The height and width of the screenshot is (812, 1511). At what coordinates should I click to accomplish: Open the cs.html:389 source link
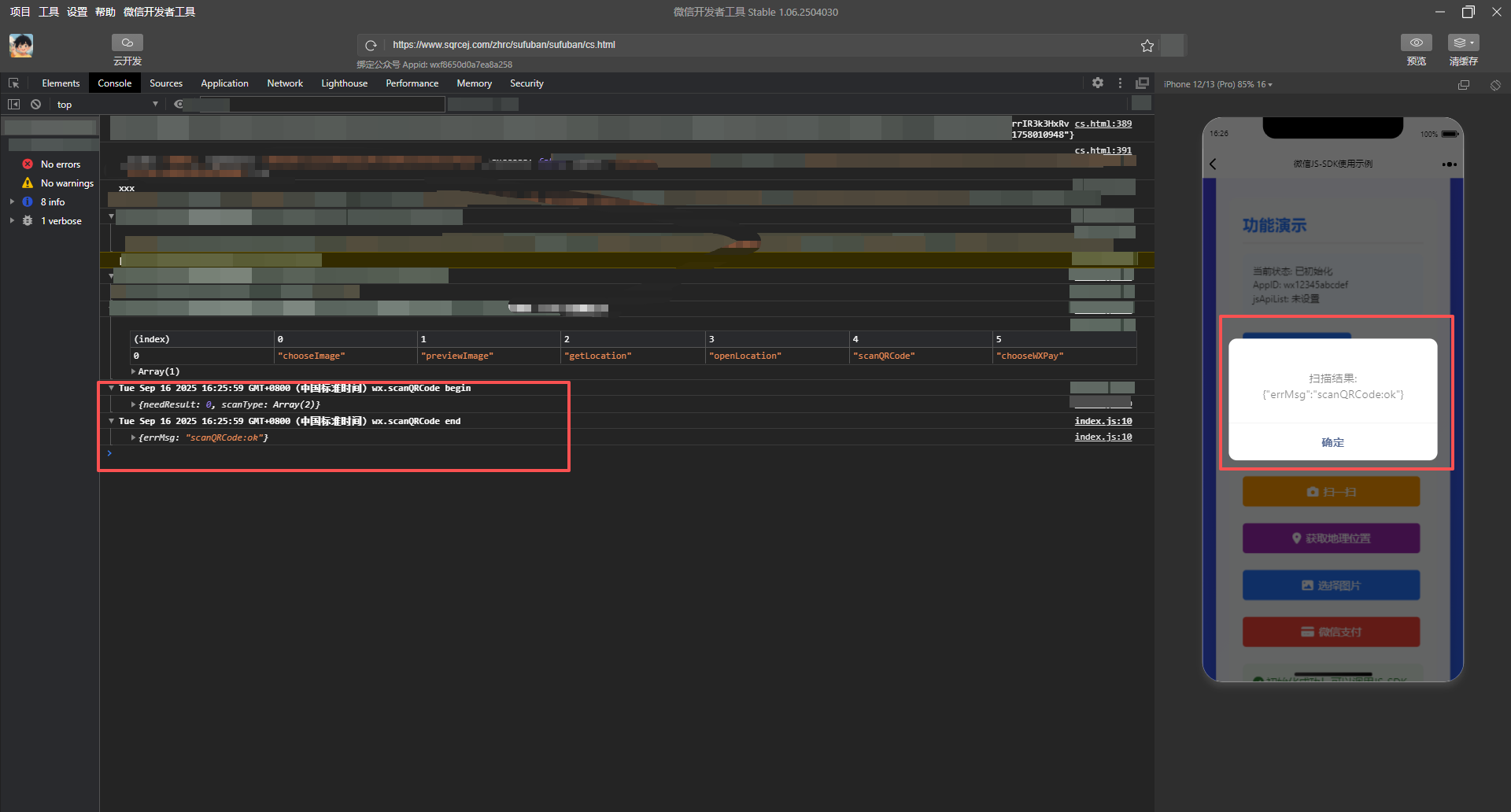pyautogui.click(x=1103, y=124)
